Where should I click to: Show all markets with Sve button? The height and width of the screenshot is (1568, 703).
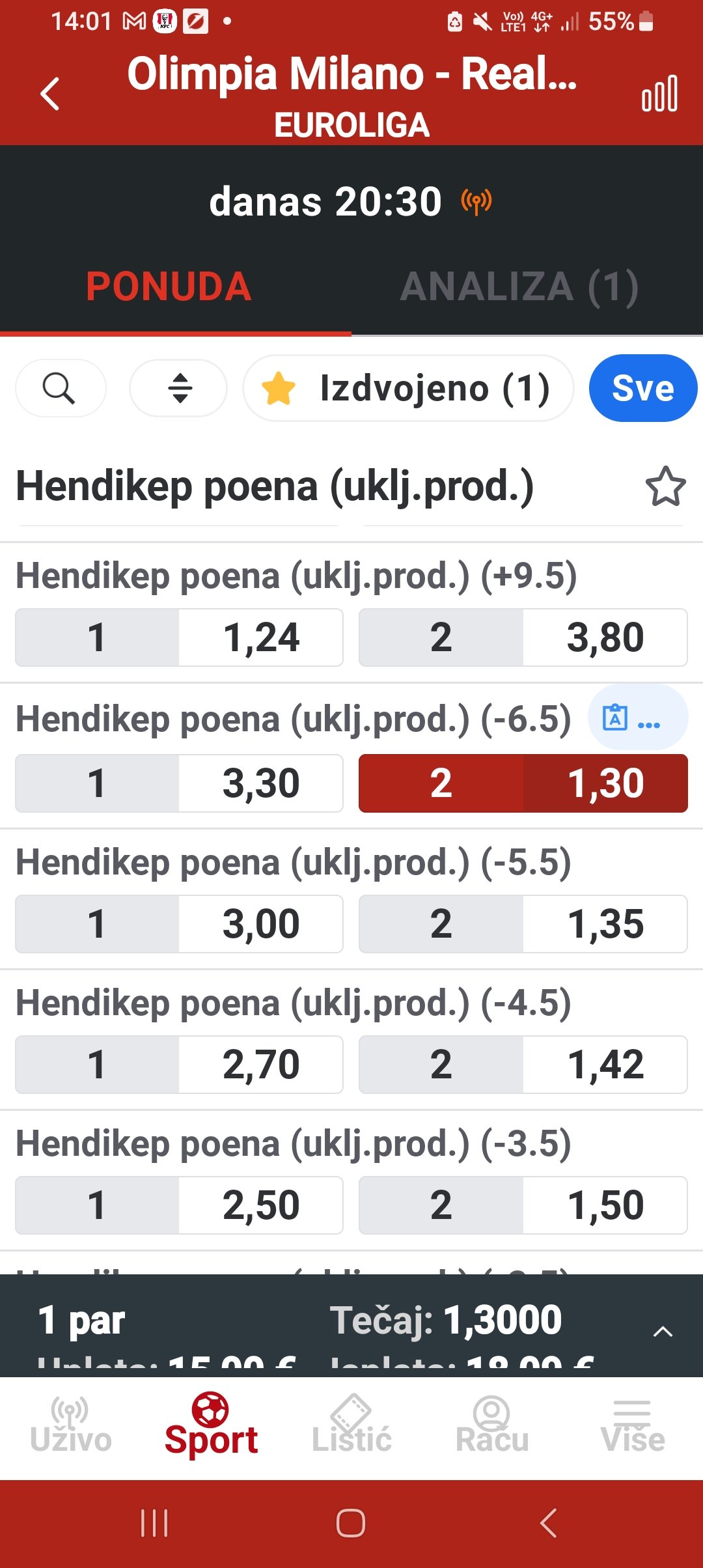coord(642,389)
